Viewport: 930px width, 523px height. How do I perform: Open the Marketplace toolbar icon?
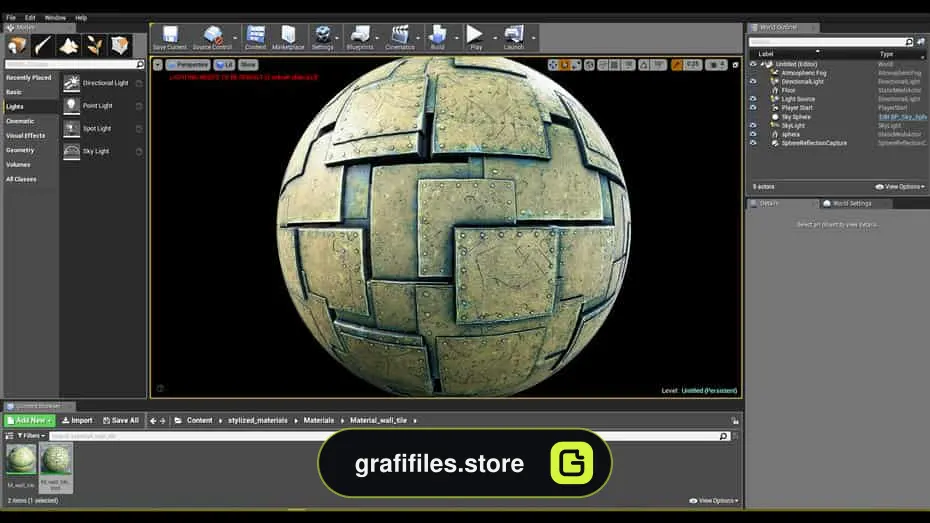click(x=288, y=37)
